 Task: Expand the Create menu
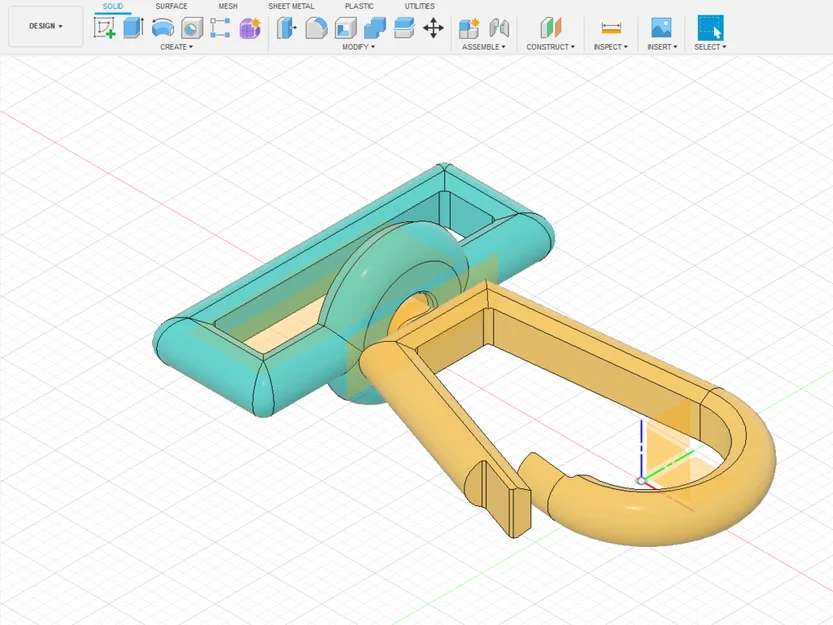[176, 47]
